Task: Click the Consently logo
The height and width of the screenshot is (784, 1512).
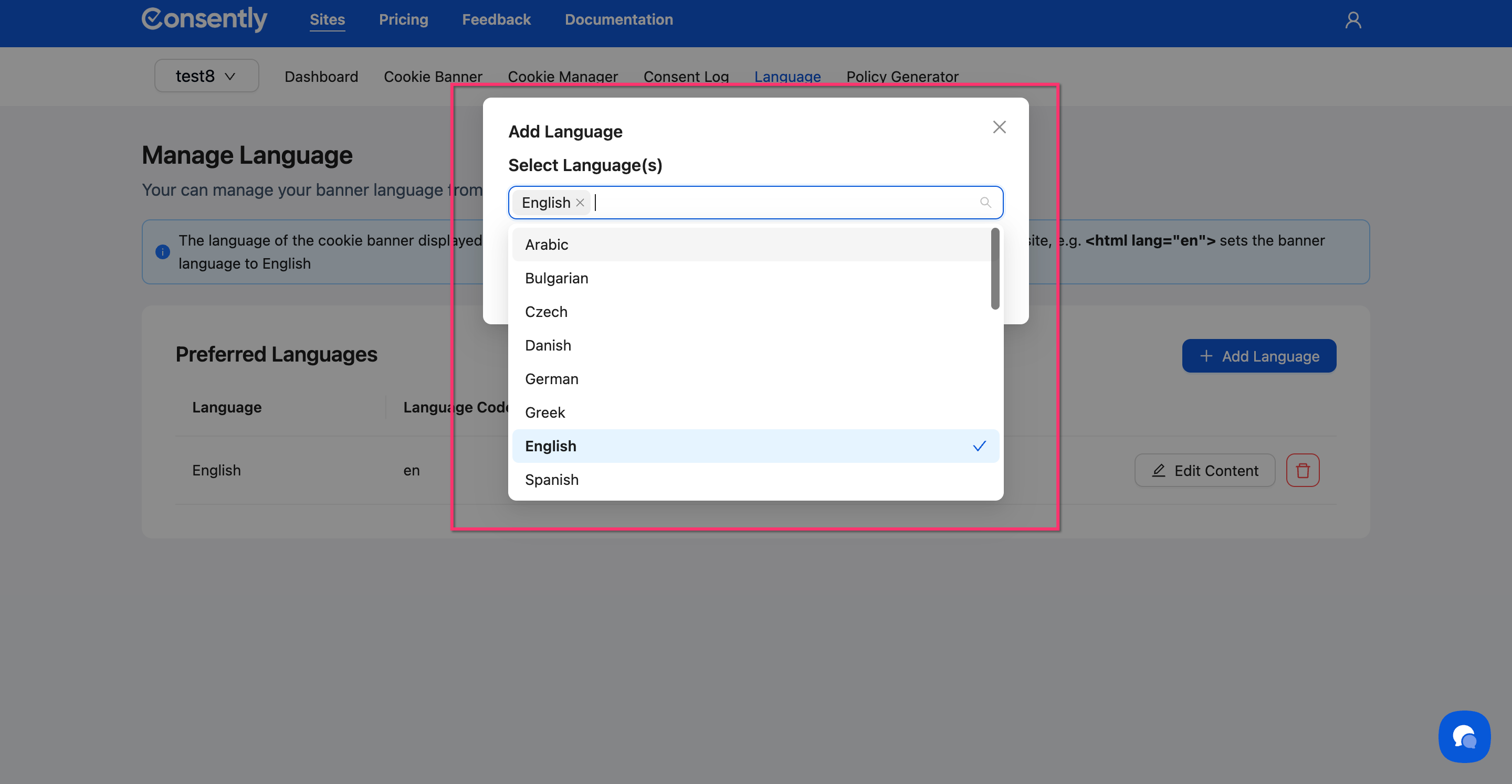Action: click(204, 19)
